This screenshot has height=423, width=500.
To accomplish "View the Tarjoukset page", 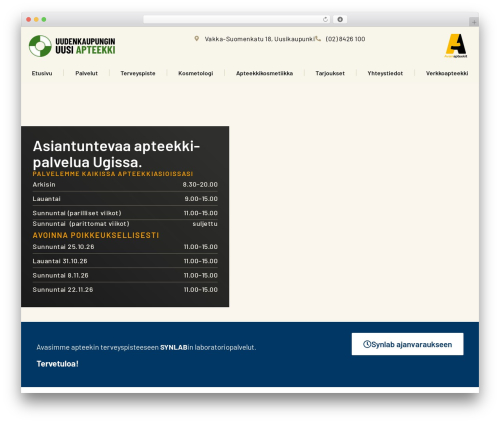I will 330,73.
